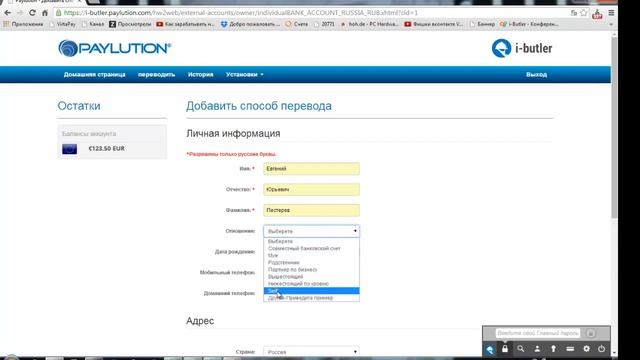Click the Имя field containing Евгений
640x360 pixels.
311,169
